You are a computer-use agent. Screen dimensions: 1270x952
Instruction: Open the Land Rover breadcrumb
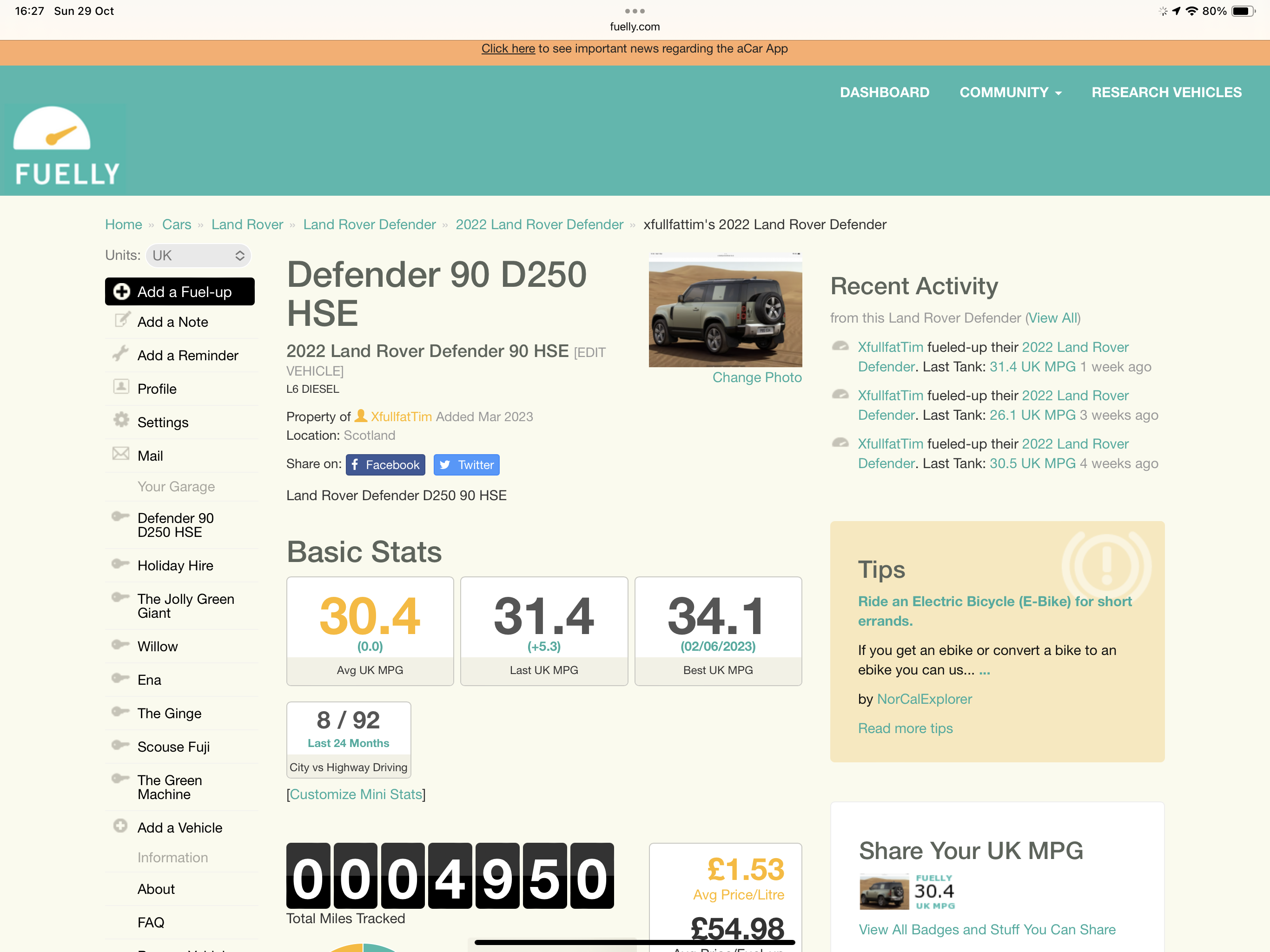pyautogui.click(x=247, y=225)
